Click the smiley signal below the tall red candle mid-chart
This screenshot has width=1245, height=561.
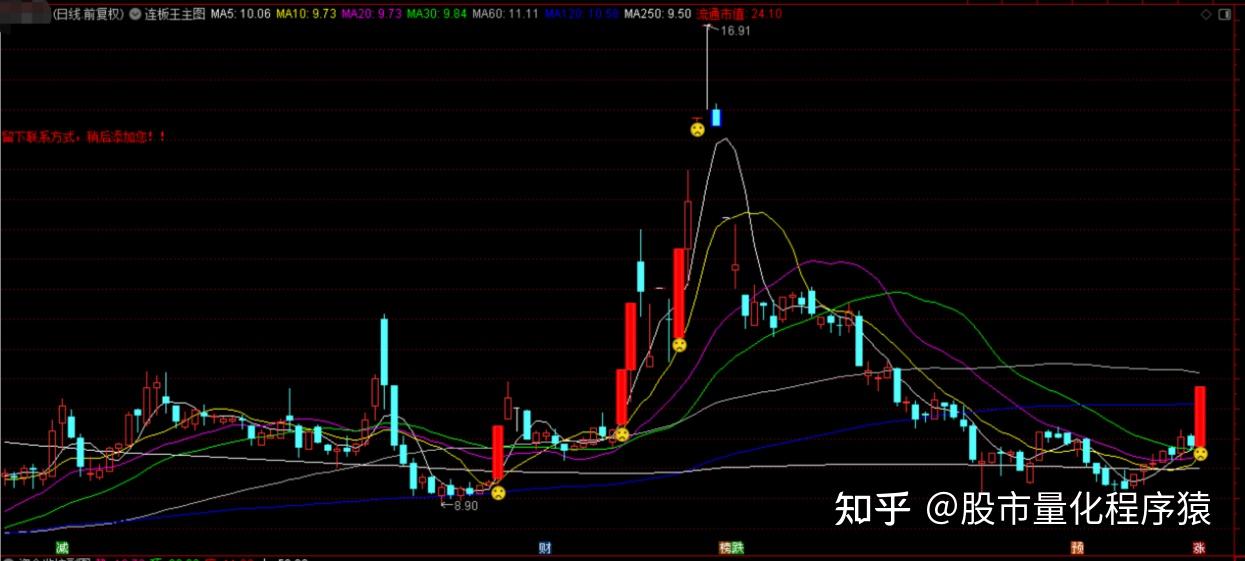coord(679,344)
